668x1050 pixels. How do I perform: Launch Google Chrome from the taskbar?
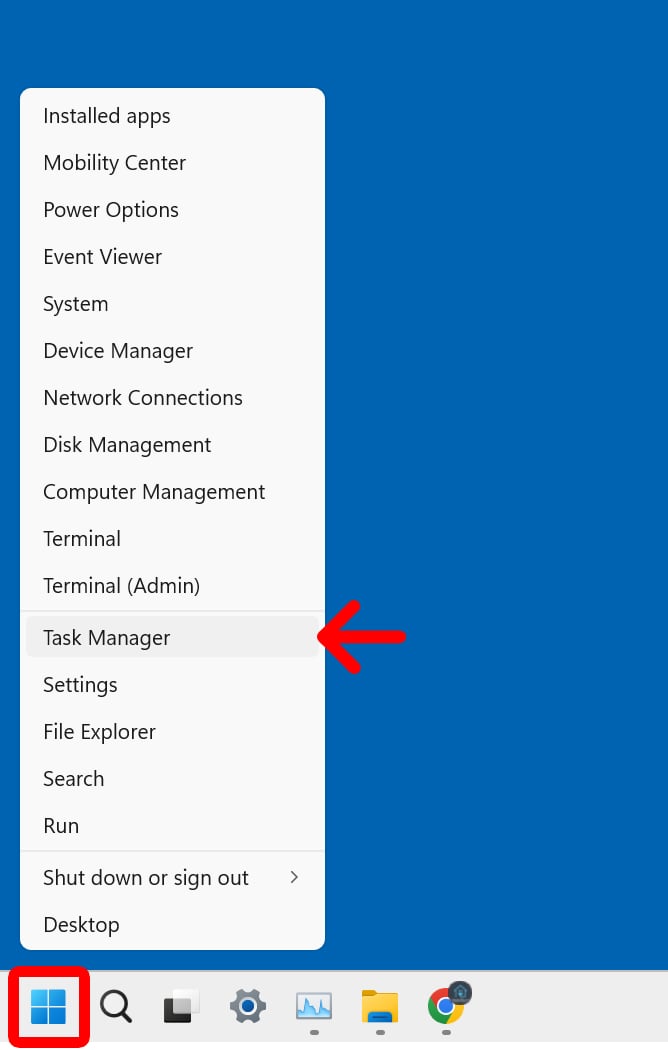point(446,1006)
